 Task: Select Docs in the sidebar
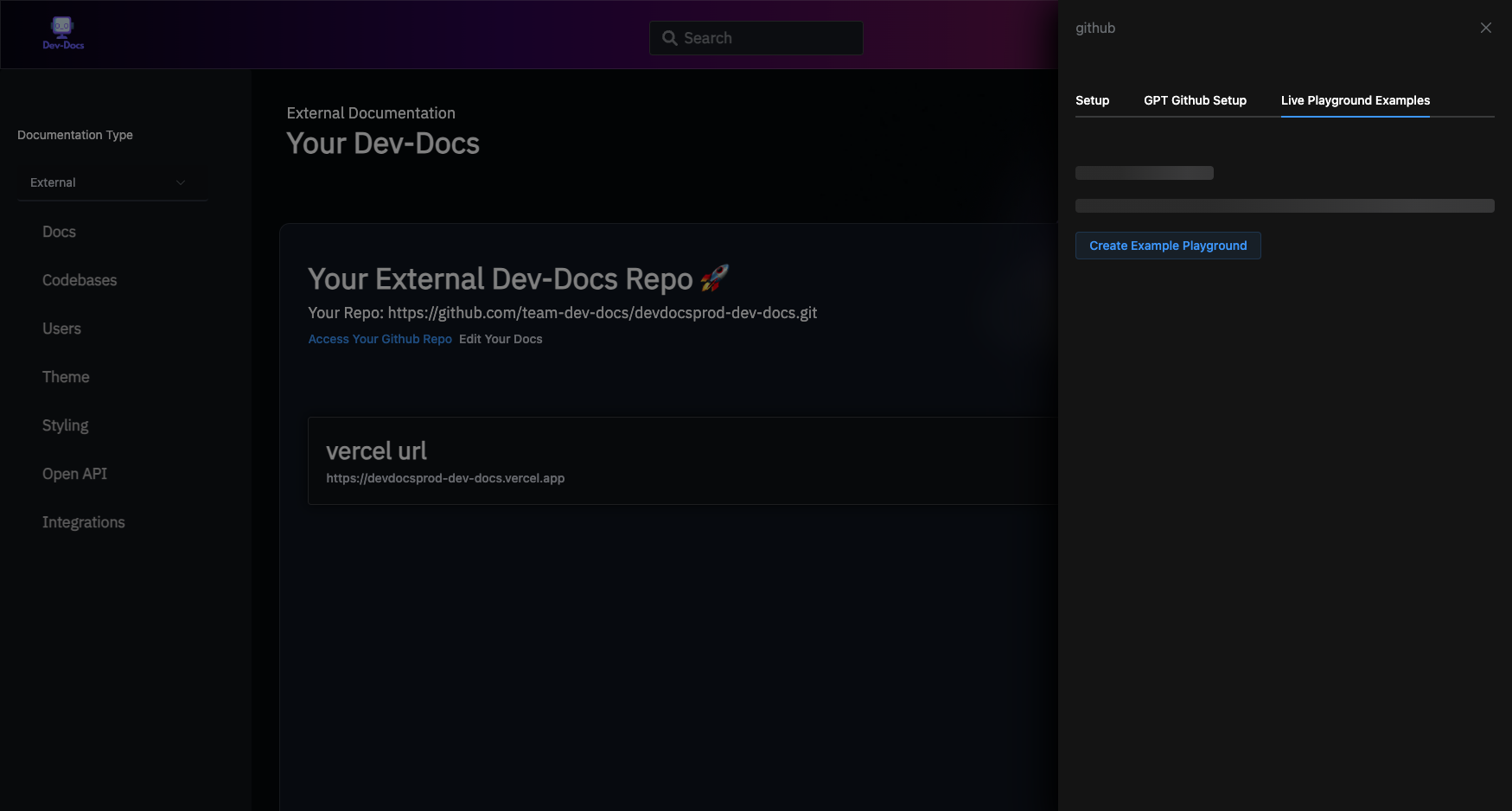click(x=59, y=232)
